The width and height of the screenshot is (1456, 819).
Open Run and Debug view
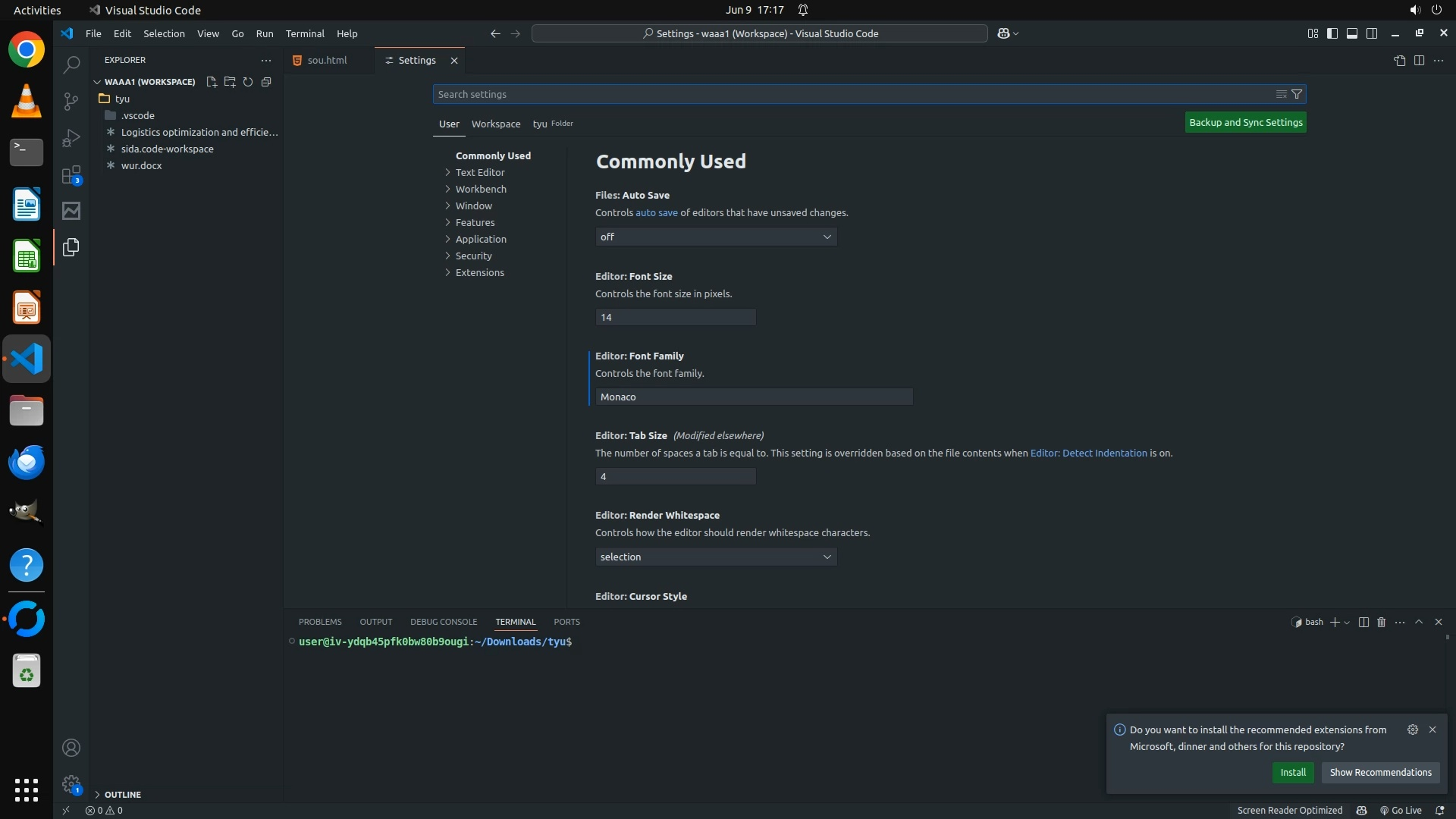[71, 138]
